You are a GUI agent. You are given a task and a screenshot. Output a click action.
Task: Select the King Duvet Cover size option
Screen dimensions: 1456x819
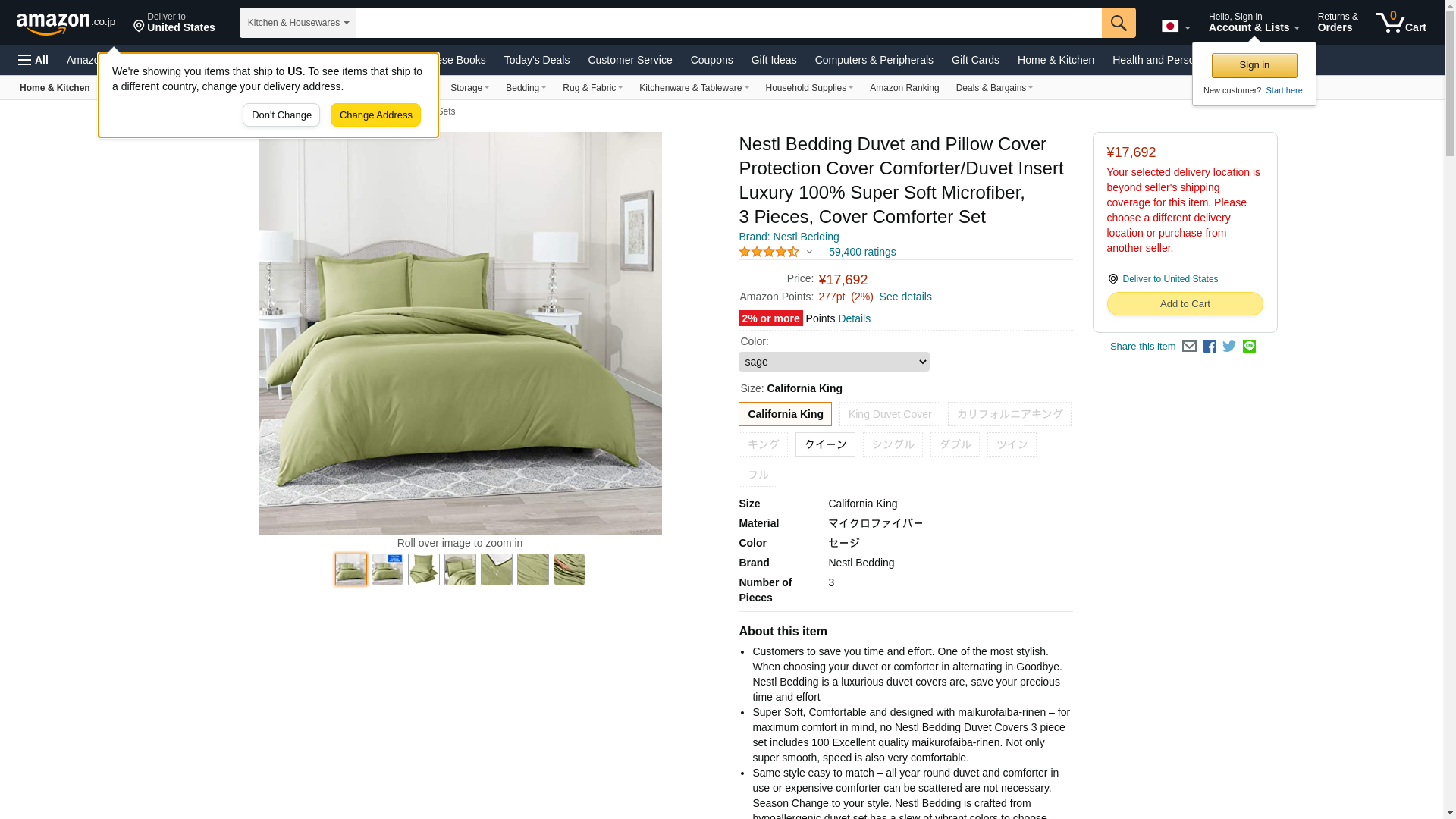(x=890, y=414)
